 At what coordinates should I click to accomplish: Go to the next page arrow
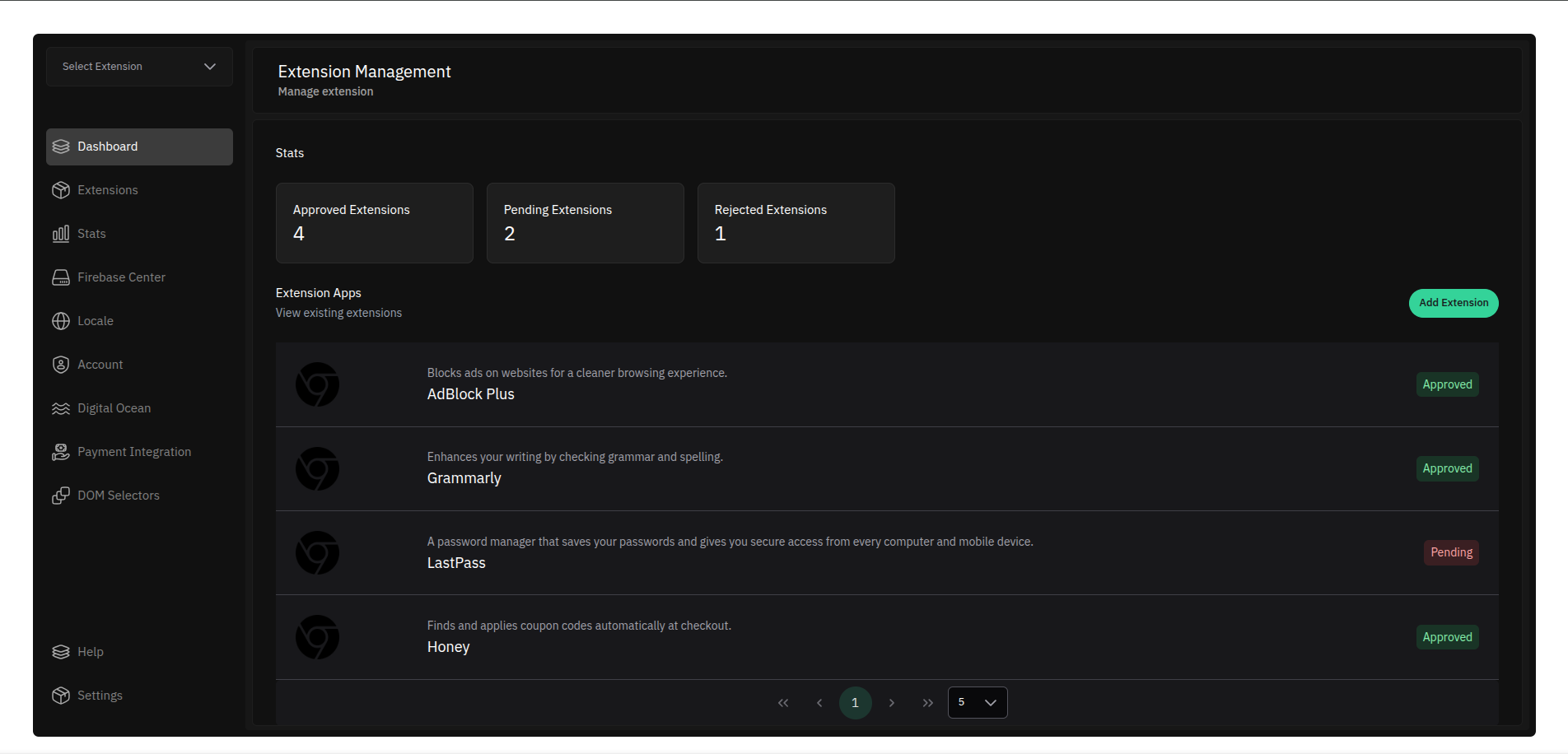891,703
